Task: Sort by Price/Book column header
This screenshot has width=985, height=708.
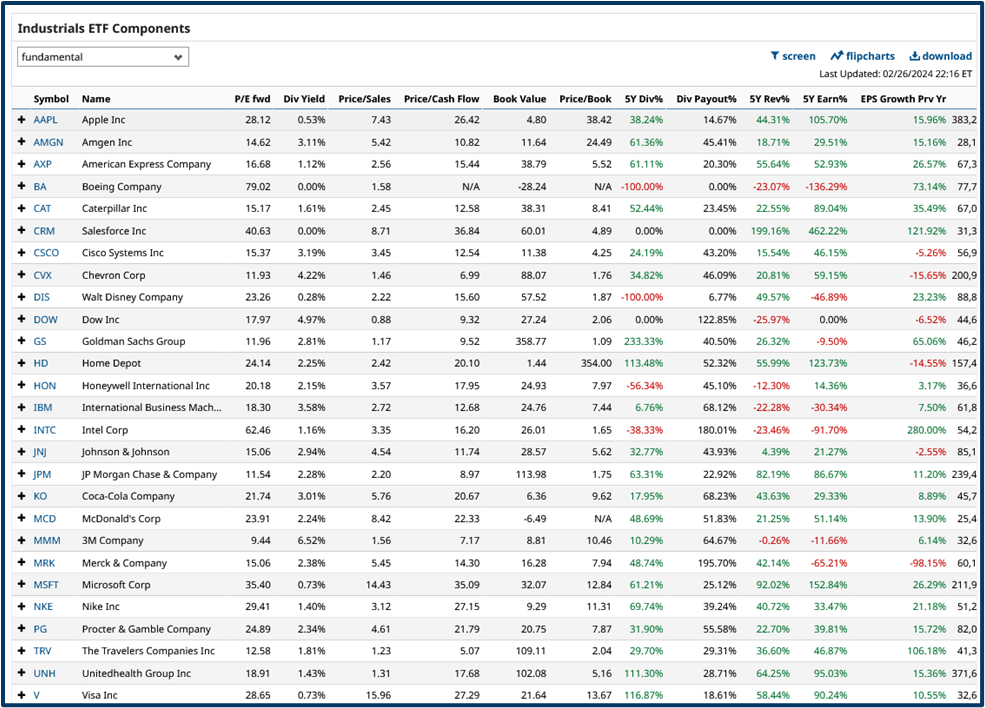Action: tap(585, 99)
